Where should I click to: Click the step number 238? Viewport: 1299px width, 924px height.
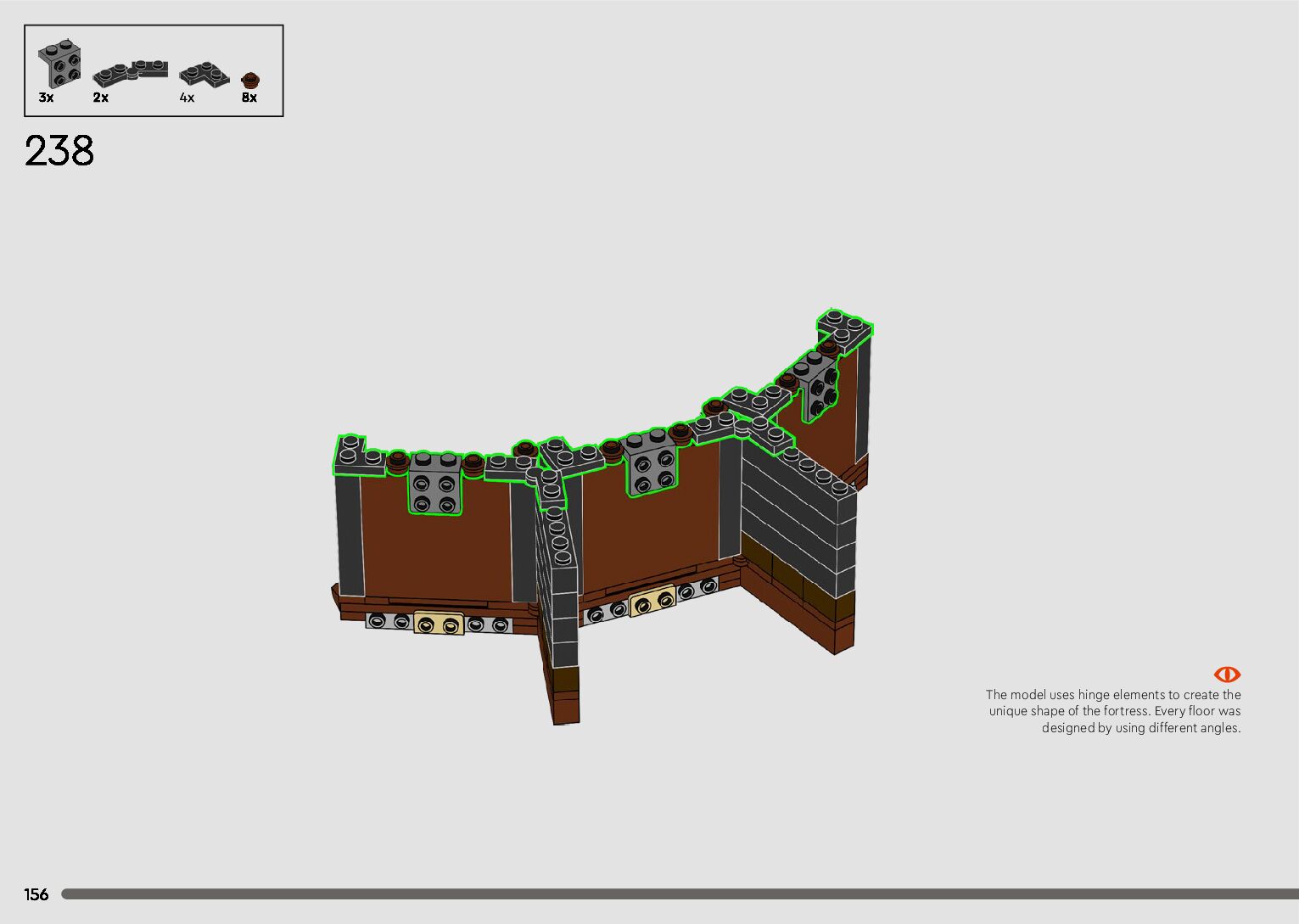coord(59,151)
